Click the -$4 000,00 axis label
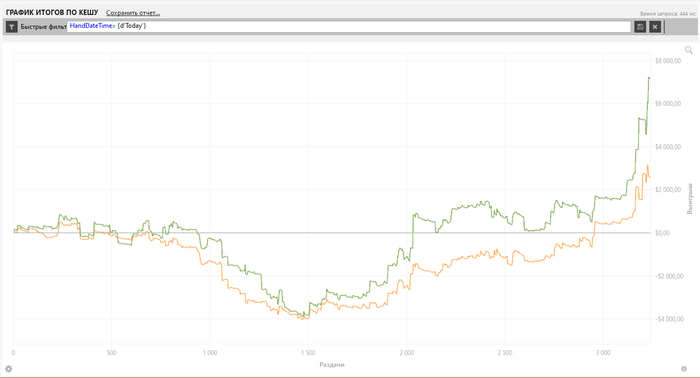Image resolution: width=700 pixels, height=378 pixels. point(669,319)
